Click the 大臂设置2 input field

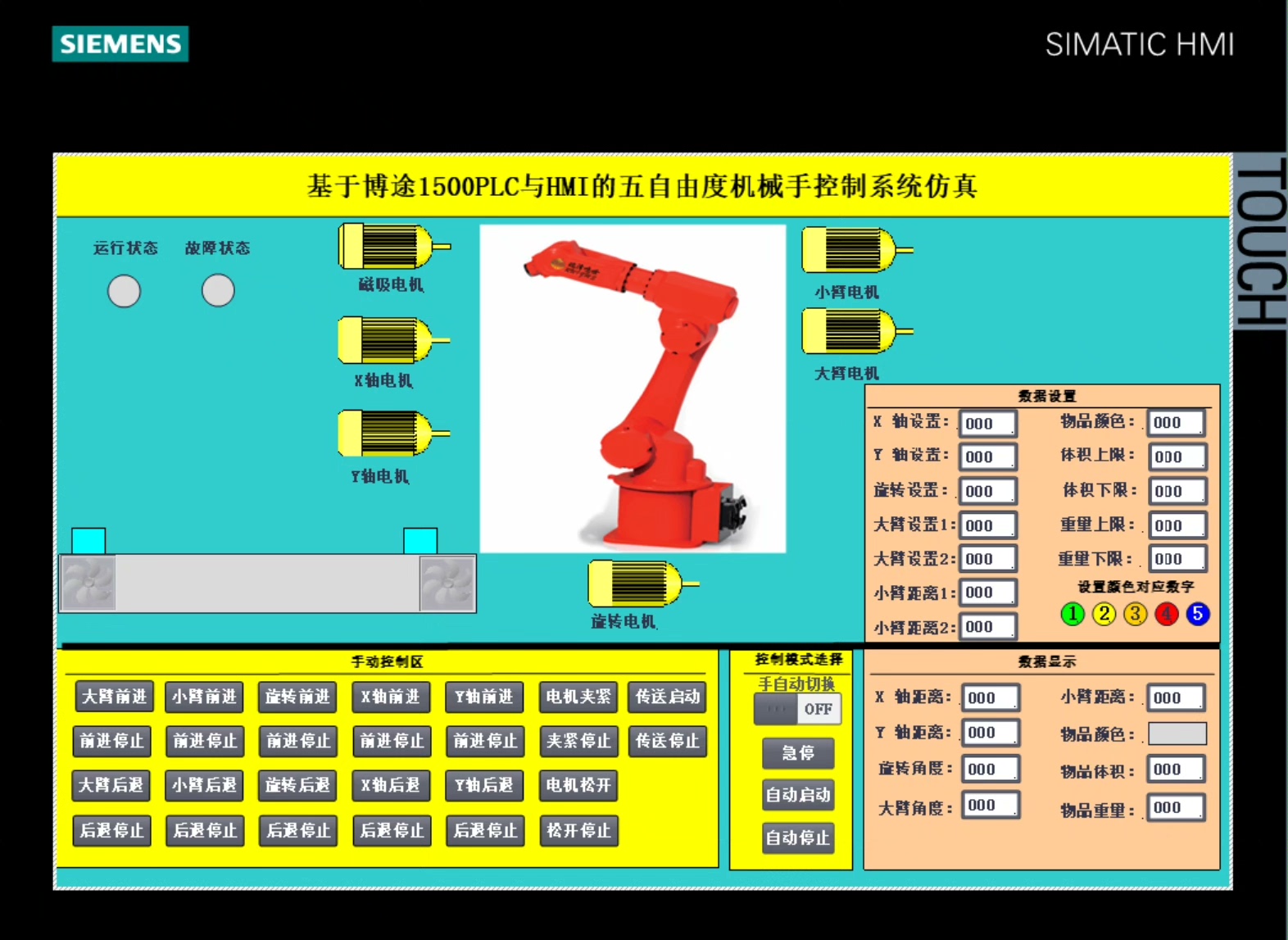point(988,559)
